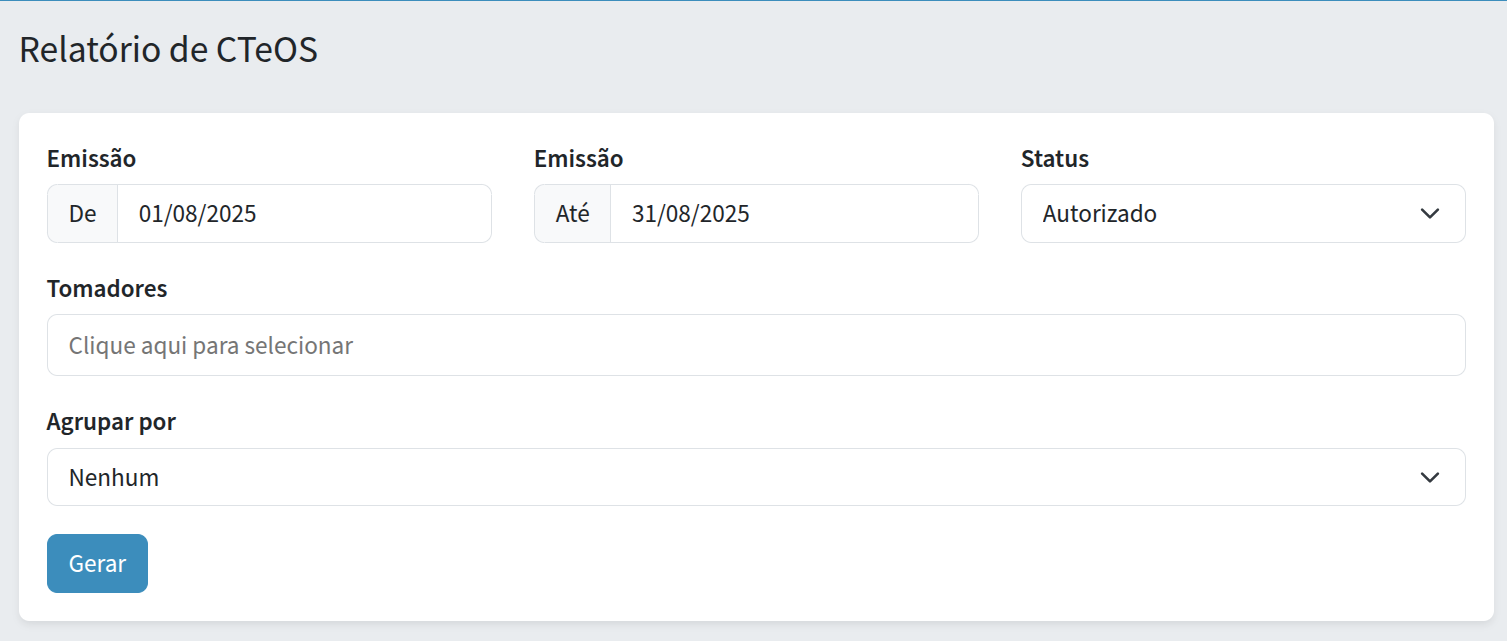This screenshot has width=1507, height=641.
Task: Click the "De" prefix addon
Action: tap(82, 213)
